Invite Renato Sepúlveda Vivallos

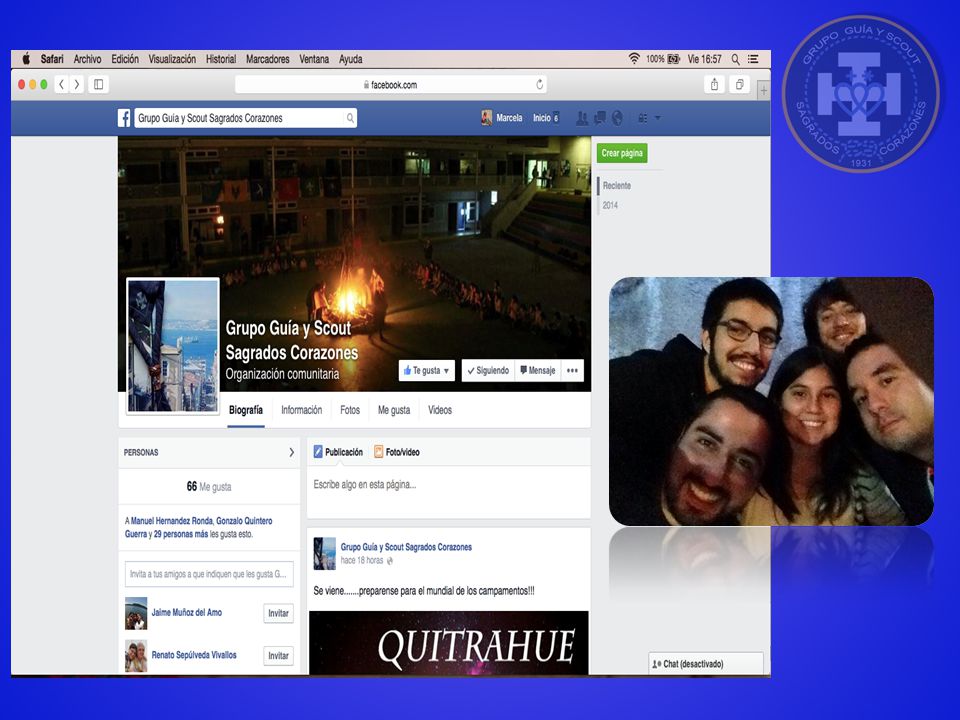[x=279, y=656]
